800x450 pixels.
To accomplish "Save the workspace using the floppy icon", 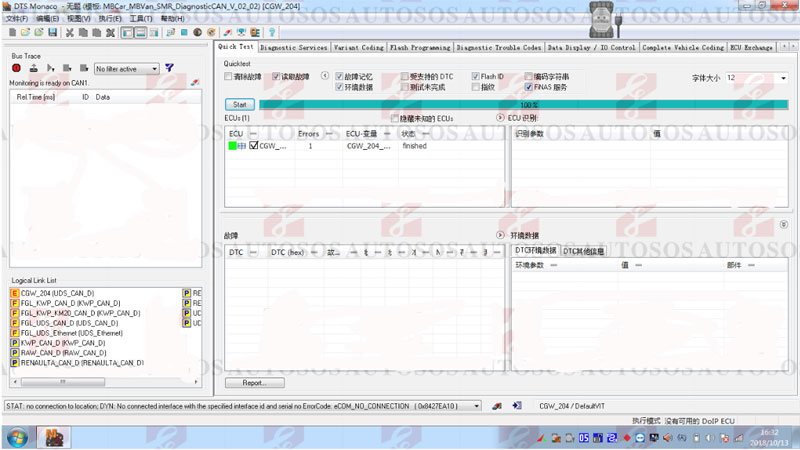I will 53,33.
